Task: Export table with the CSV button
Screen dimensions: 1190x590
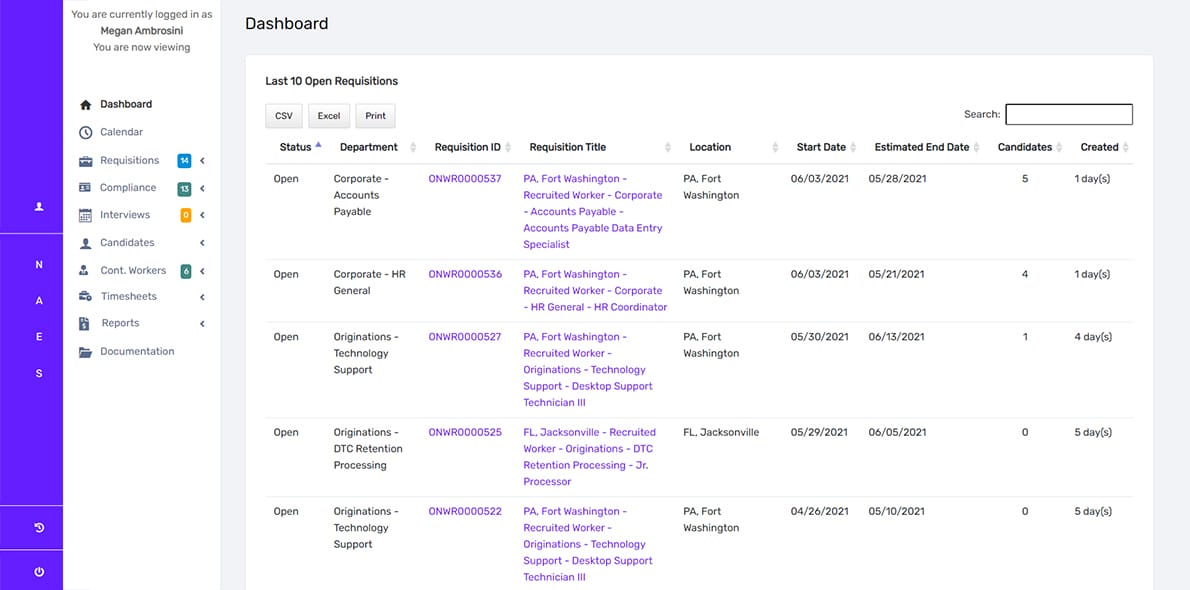Action: [284, 116]
